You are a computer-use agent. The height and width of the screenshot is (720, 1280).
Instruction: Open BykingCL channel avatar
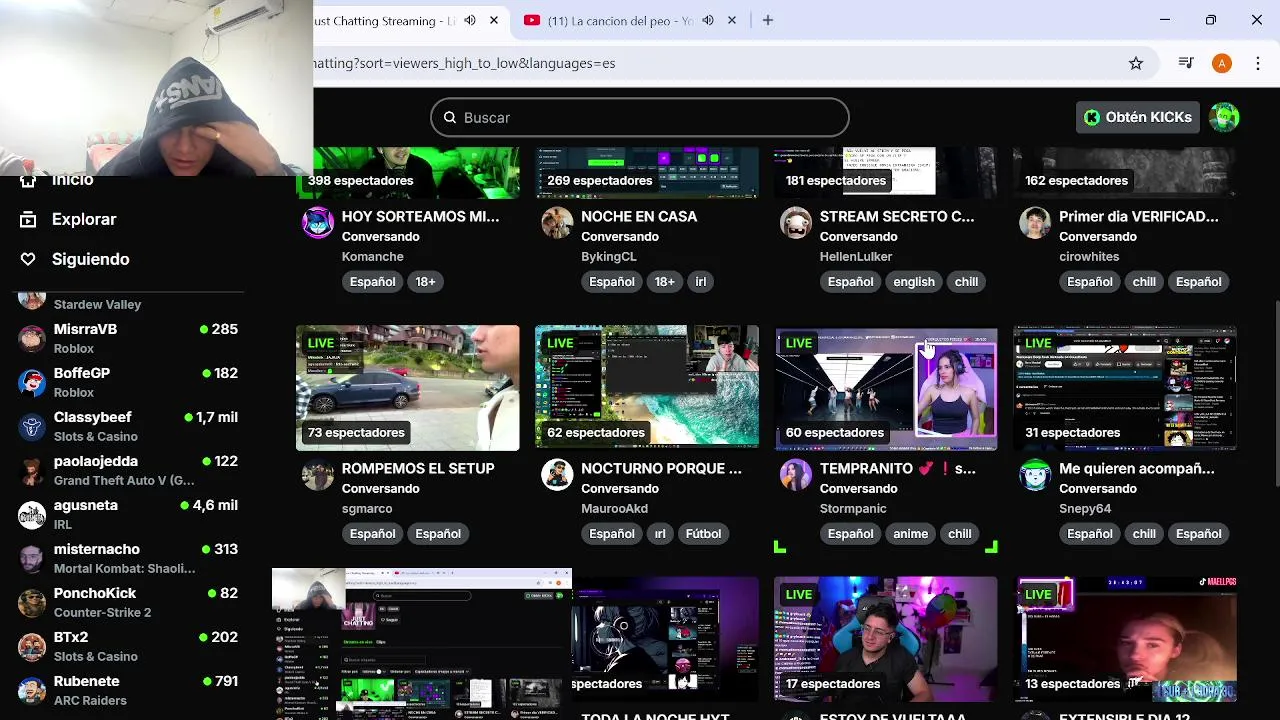[x=557, y=222]
